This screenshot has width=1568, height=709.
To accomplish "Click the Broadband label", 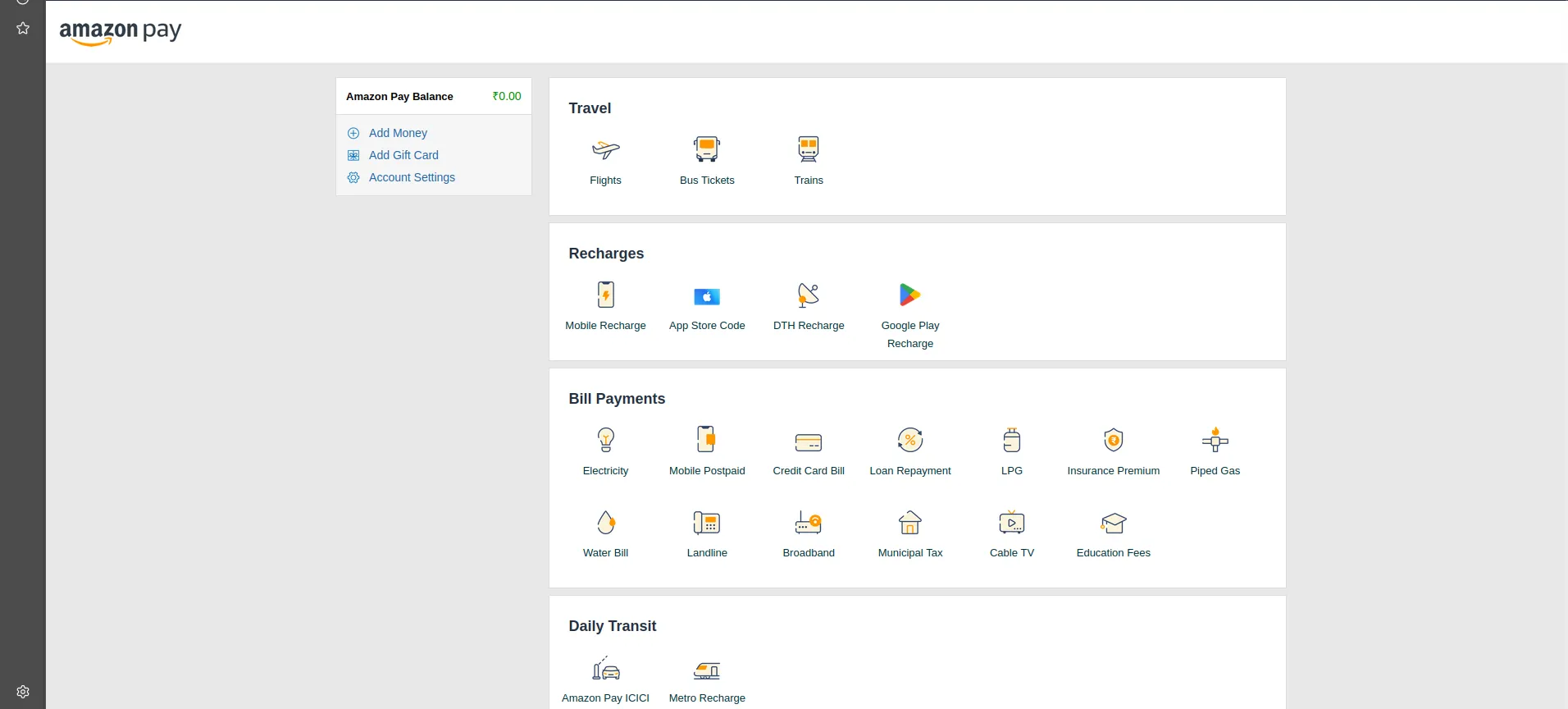I will (809, 553).
